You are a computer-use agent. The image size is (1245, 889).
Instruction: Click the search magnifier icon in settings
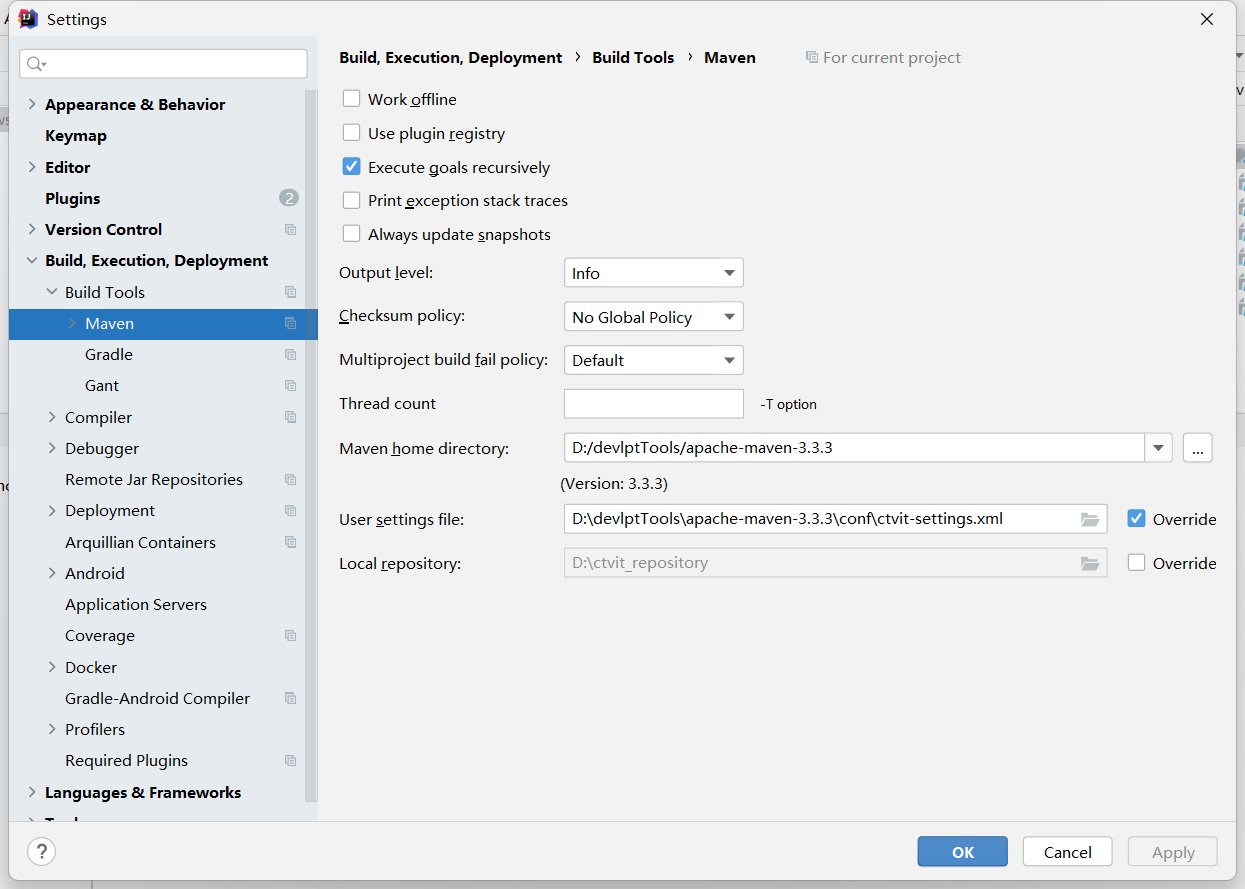[x=36, y=64]
